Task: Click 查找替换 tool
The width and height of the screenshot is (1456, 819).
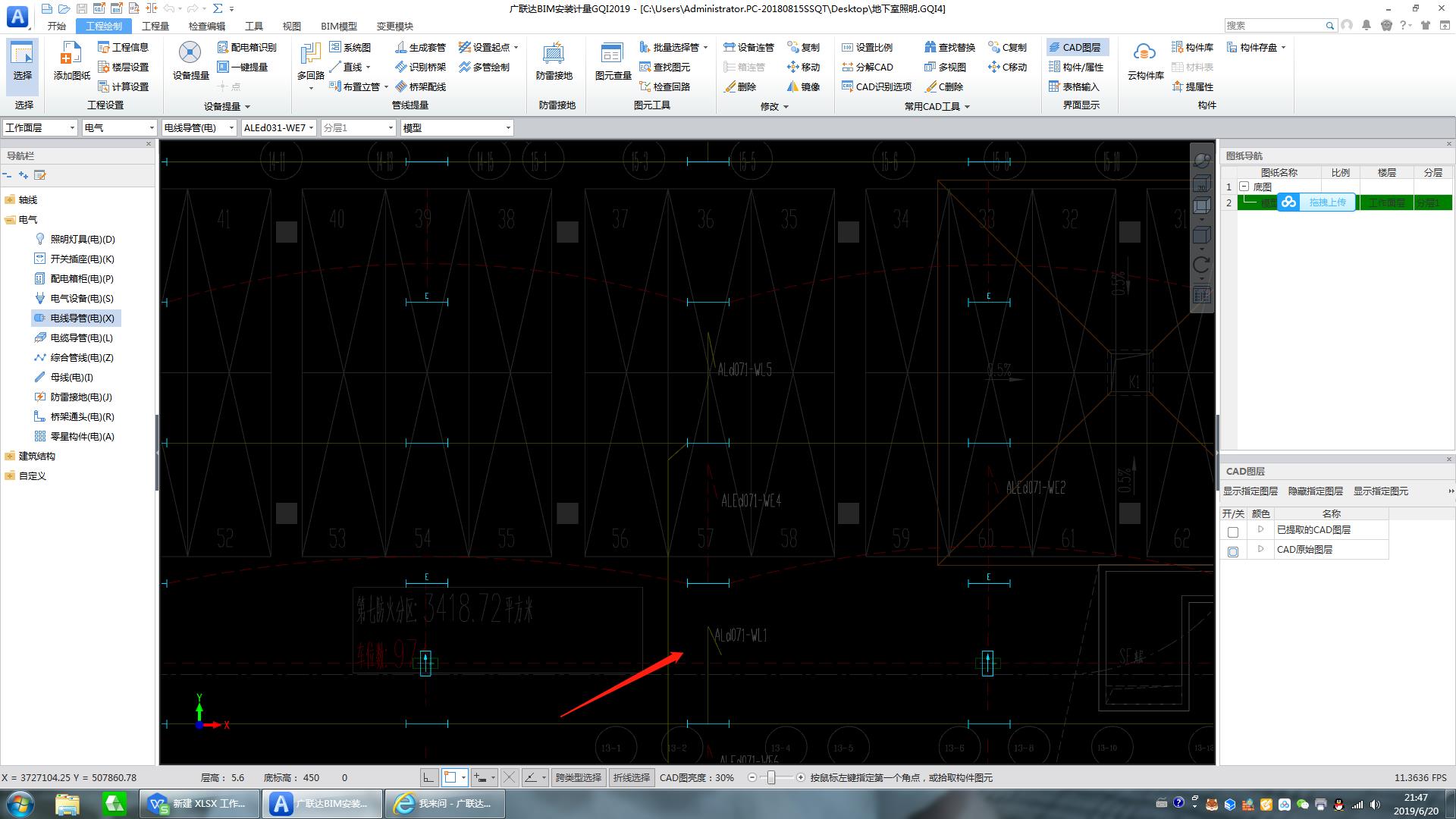Action: coord(949,47)
